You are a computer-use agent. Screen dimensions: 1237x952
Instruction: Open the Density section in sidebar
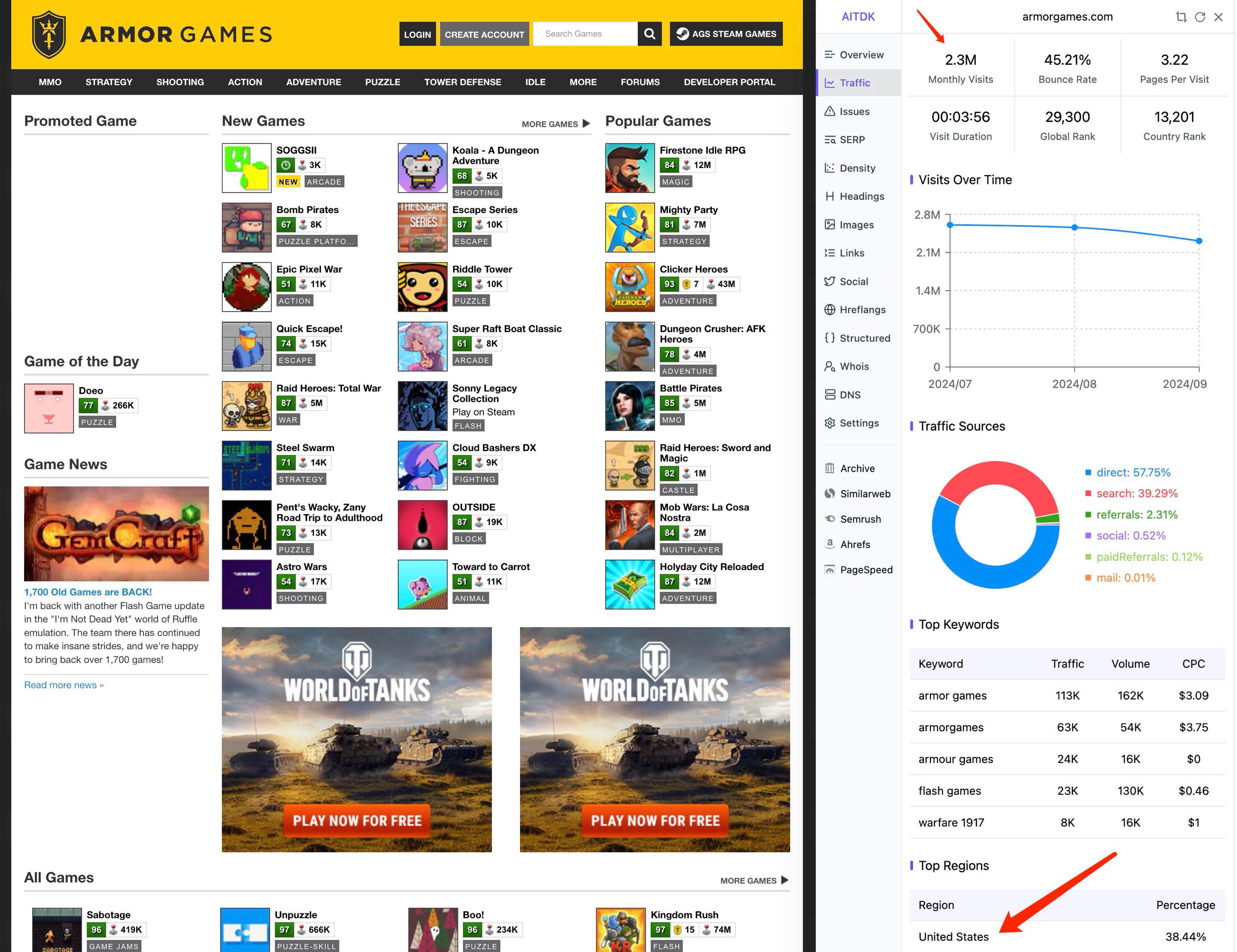[859, 168]
